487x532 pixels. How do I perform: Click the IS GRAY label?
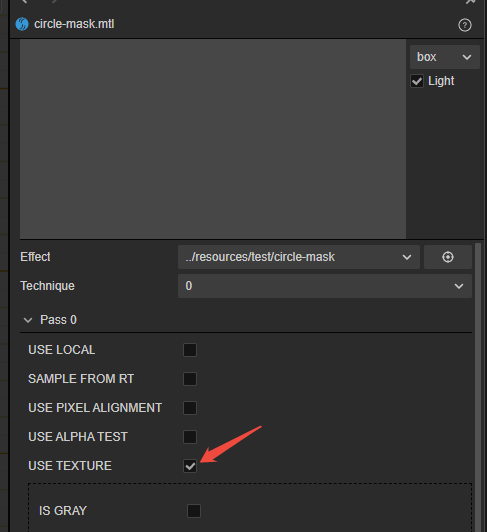(63, 511)
